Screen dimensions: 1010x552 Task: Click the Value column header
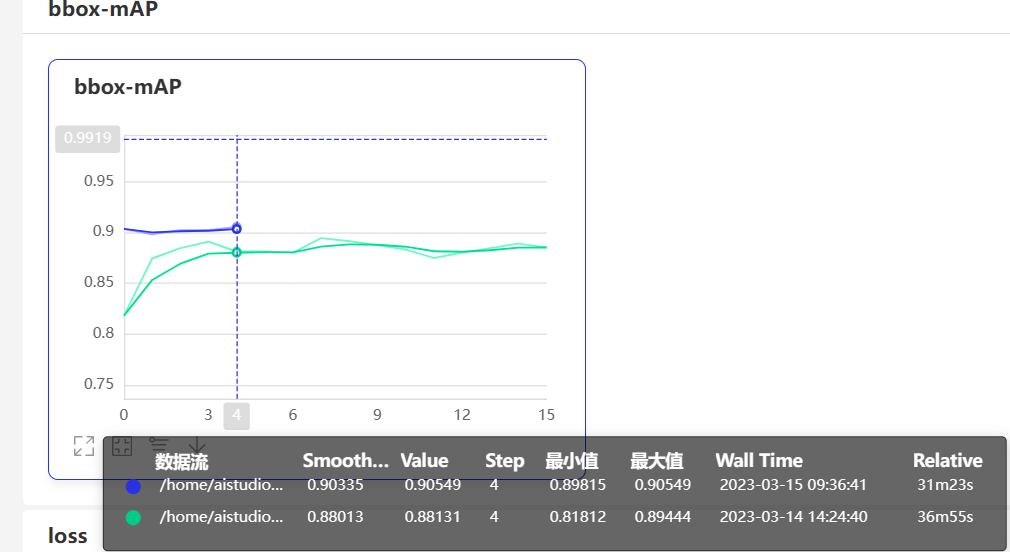[x=424, y=461]
